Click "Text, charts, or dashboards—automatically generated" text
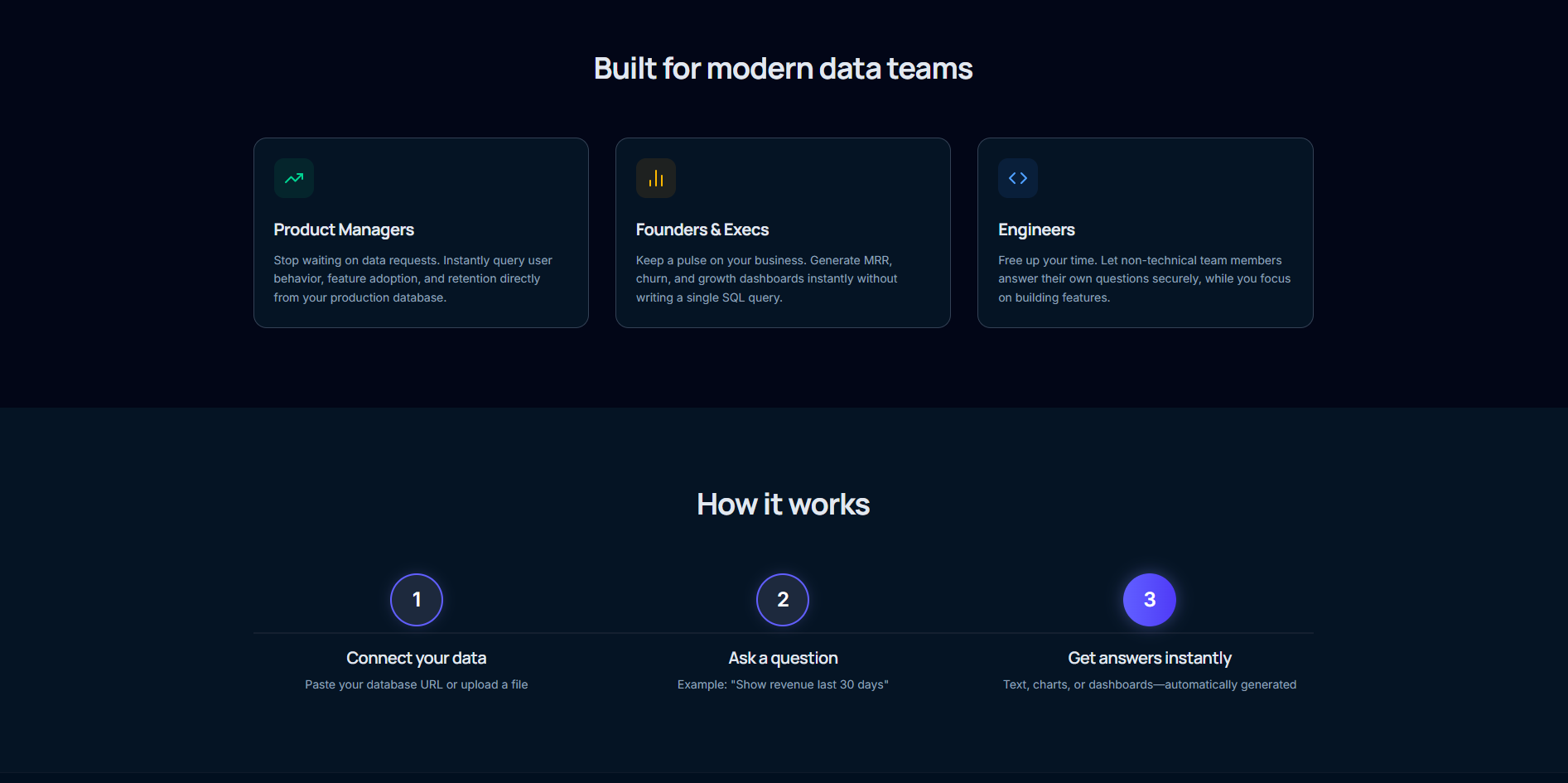 [x=1150, y=684]
